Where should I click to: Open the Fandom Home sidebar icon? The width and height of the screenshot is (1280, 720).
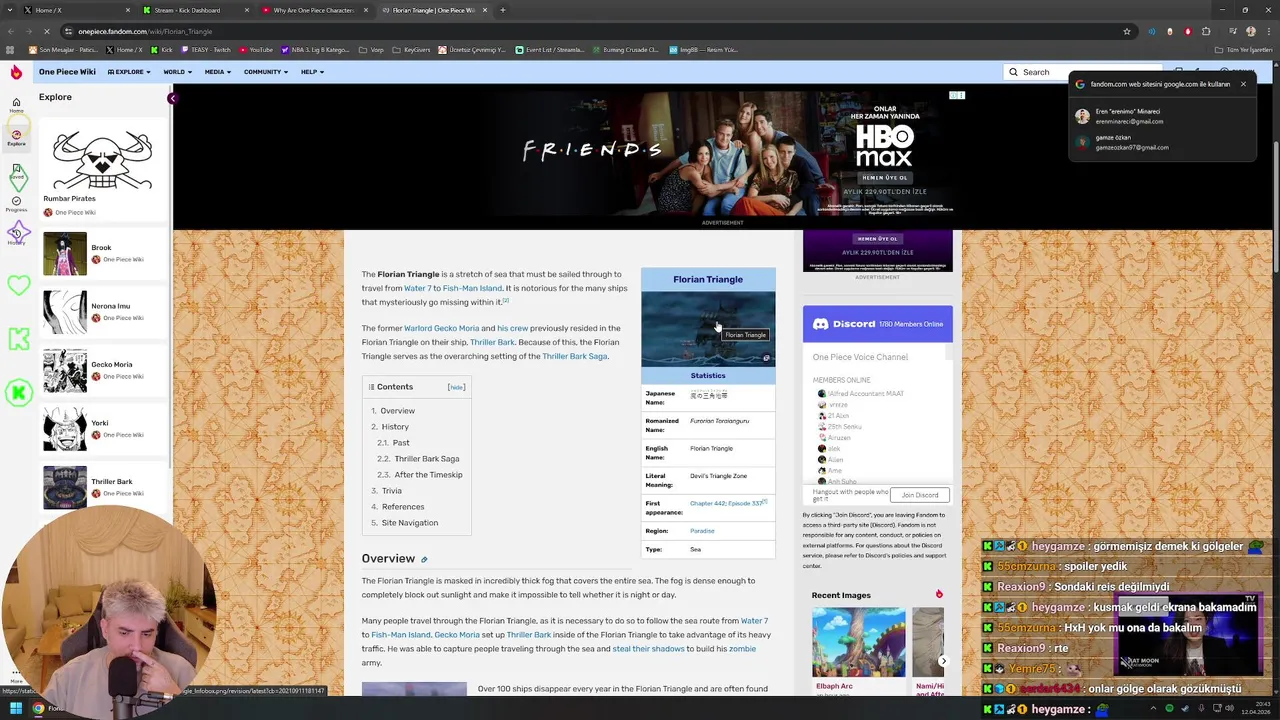pyautogui.click(x=16, y=105)
